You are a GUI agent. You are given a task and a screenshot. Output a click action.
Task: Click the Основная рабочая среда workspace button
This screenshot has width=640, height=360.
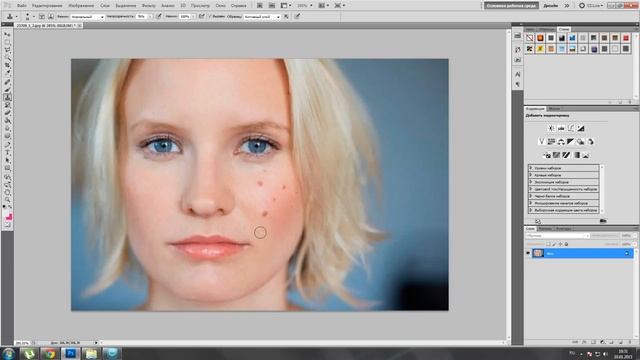[511, 6]
